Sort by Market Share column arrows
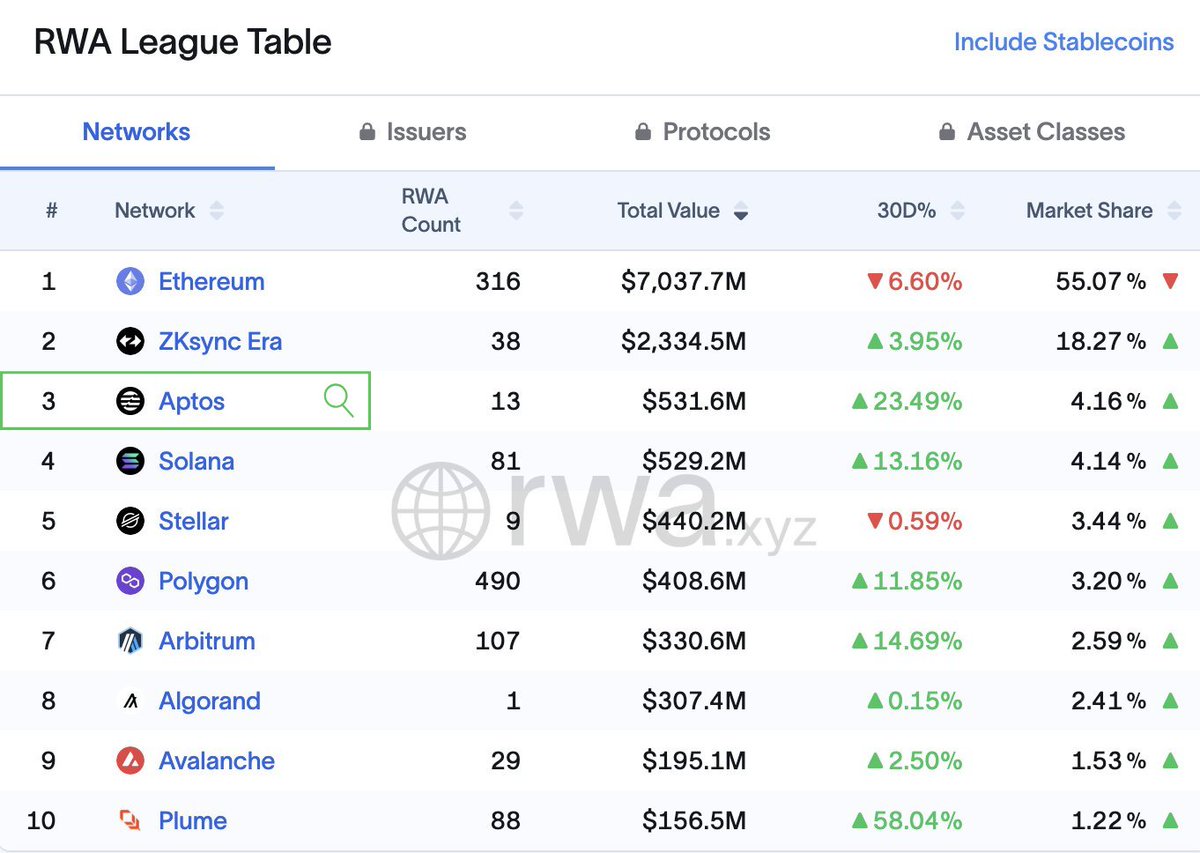 (1172, 211)
